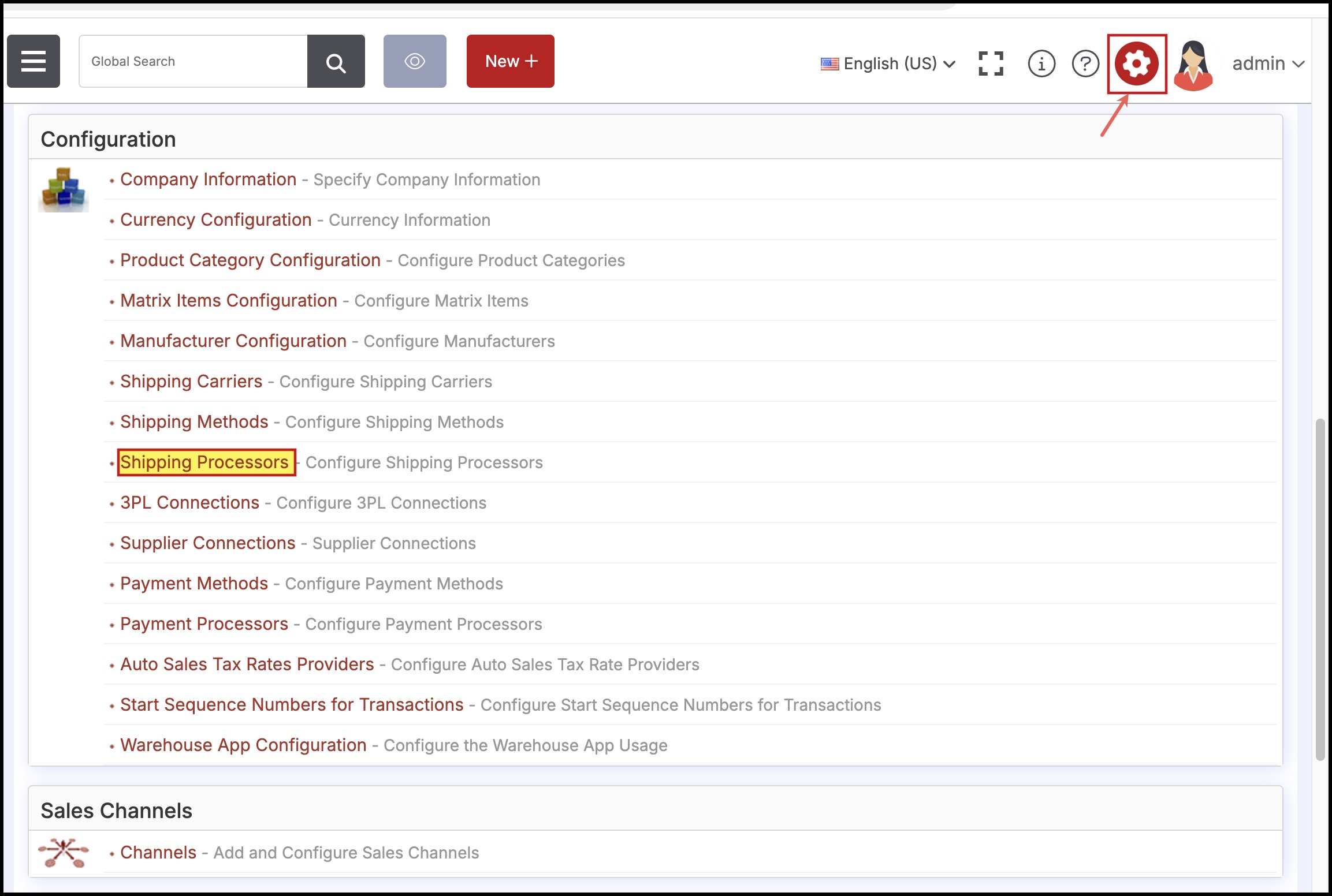Open the info circle icon
The width and height of the screenshot is (1332, 896).
1041,64
